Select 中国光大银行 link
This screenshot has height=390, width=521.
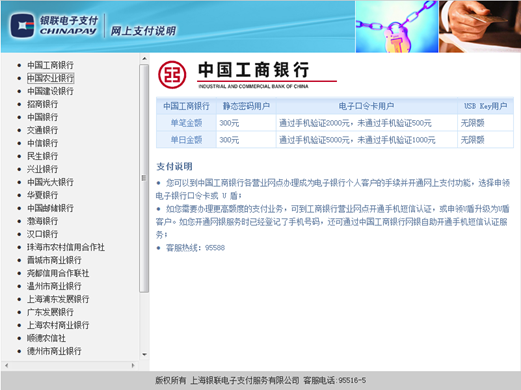point(50,182)
